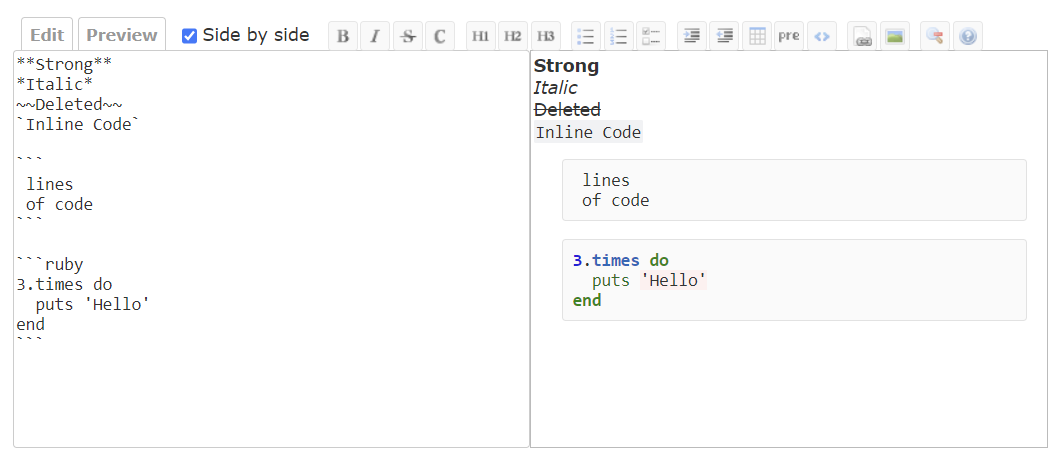Click the '*Italic*' source line
Image resolution: width=1060 pixels, height=460 pixels.
(55, 85)
